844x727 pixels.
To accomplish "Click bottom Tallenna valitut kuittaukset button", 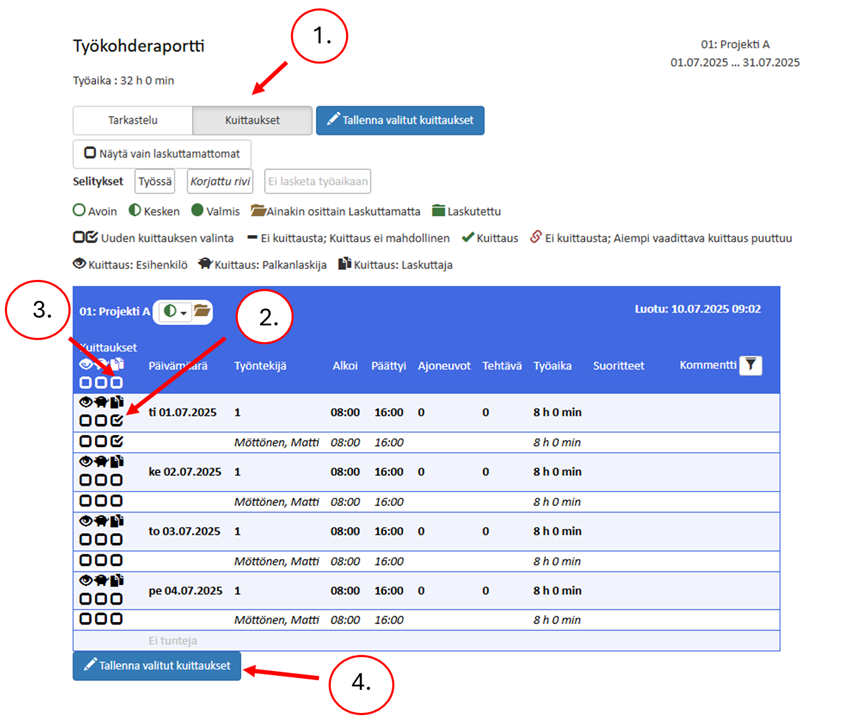I will tap(157, 666).
